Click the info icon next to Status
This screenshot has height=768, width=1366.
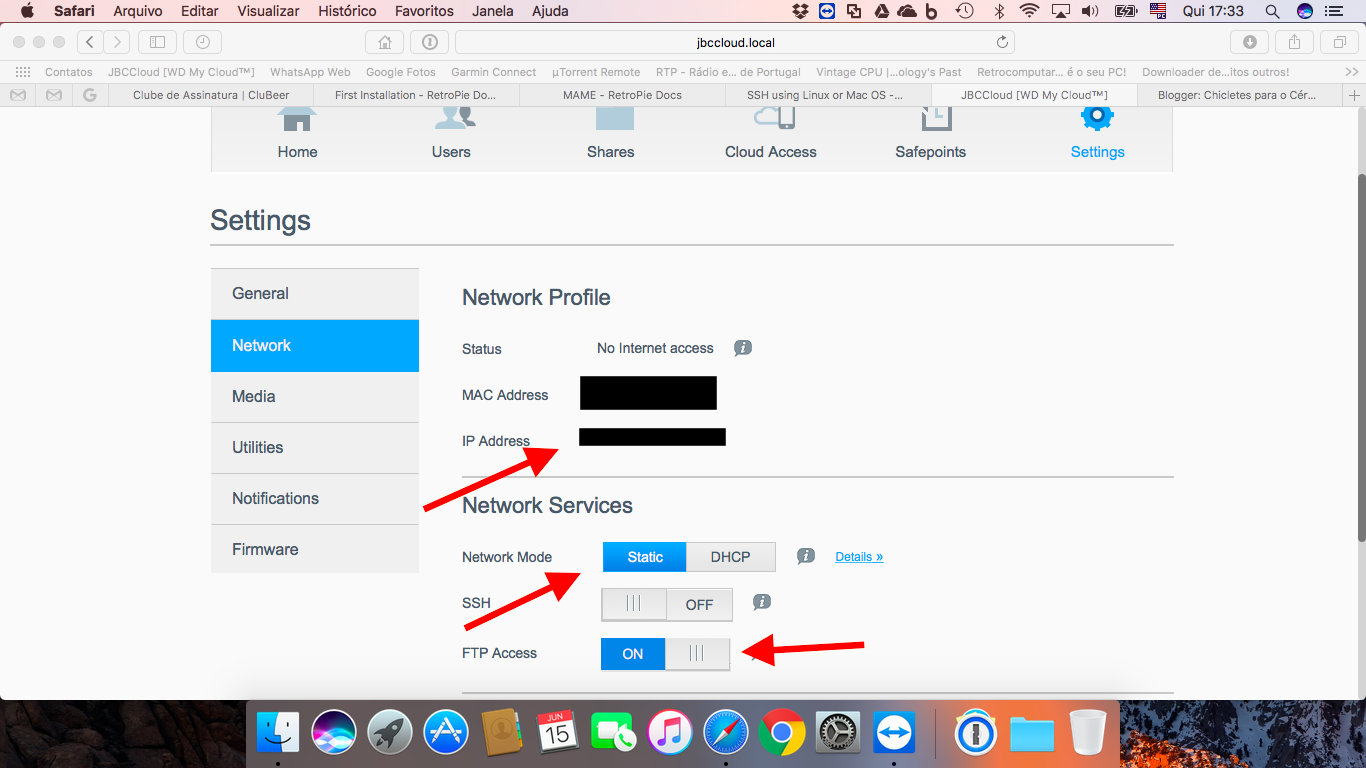[x=742, y=348]
